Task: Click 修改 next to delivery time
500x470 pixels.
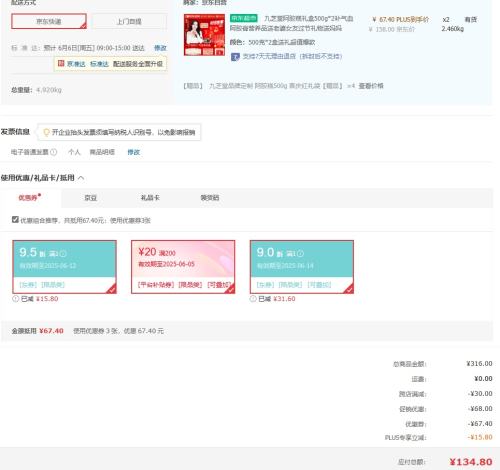Action: pyautogui.click(x=160, y=48)
